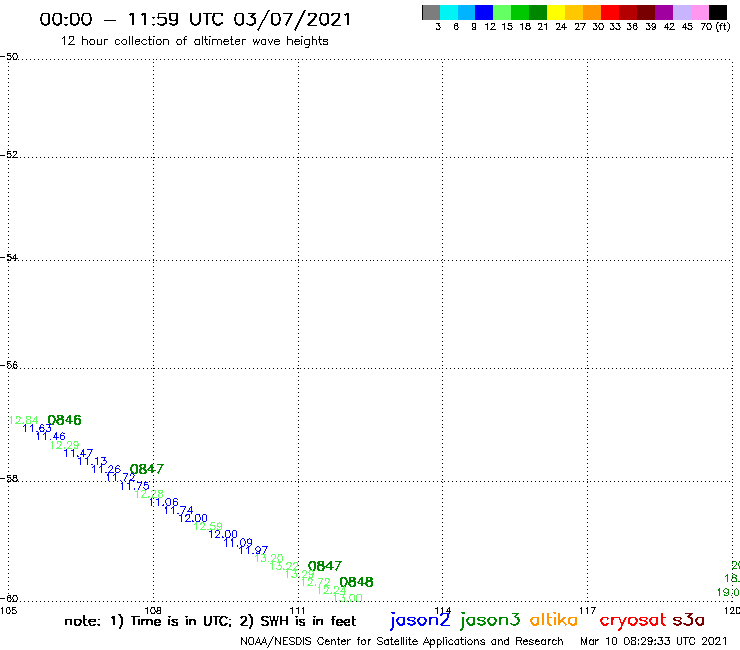Click the 0846 time marker
The width and height of the screenshot is (740, 650).
[64, 420]
